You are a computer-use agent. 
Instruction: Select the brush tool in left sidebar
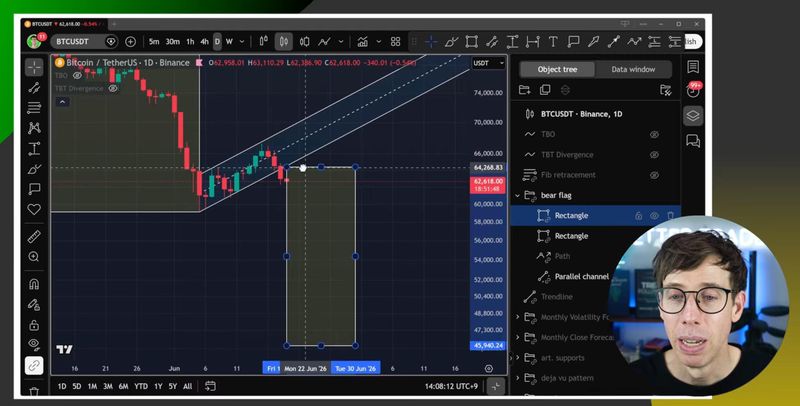[x=34, y=169]
